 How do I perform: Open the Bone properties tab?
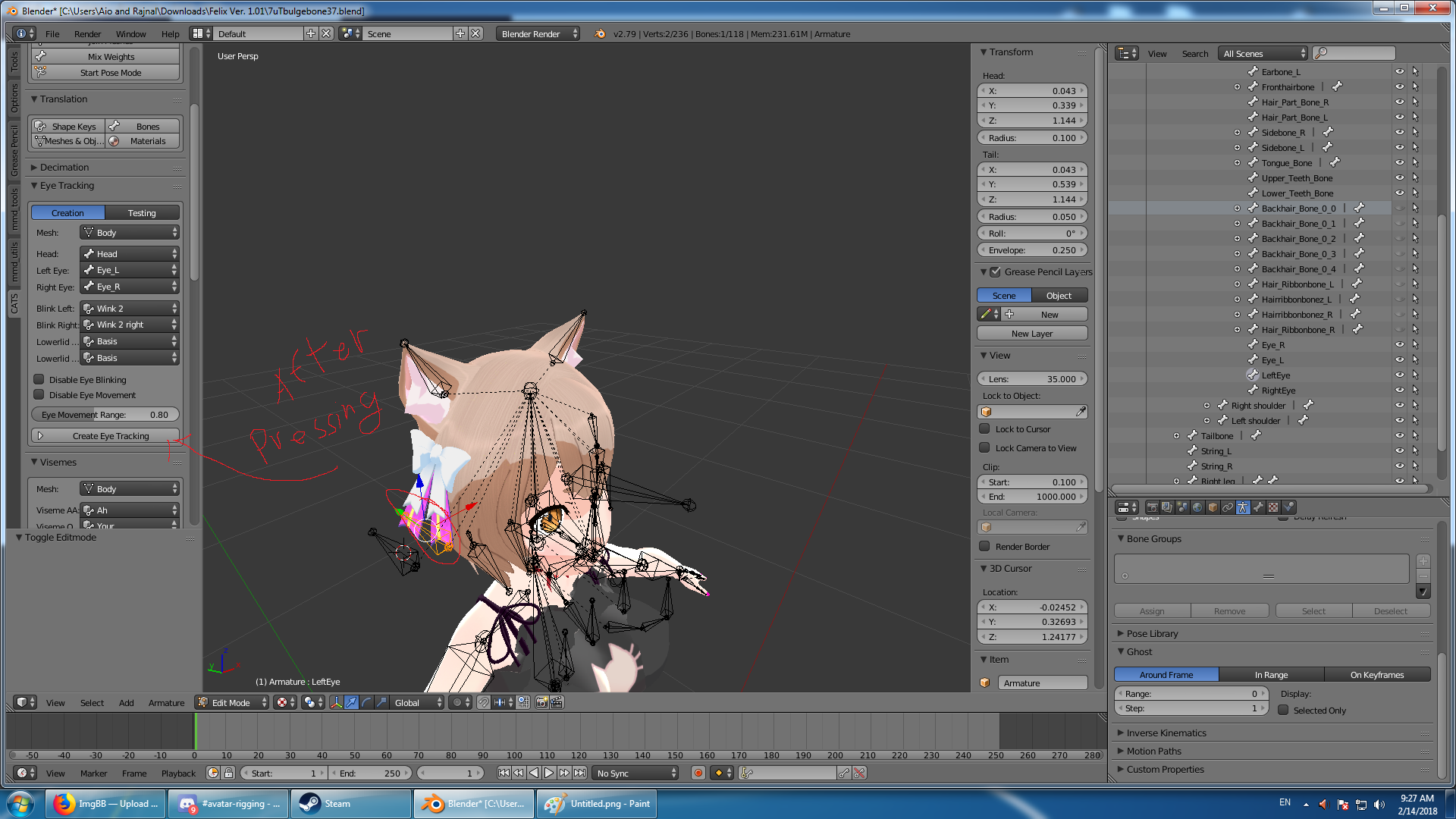coord(1258,507)
